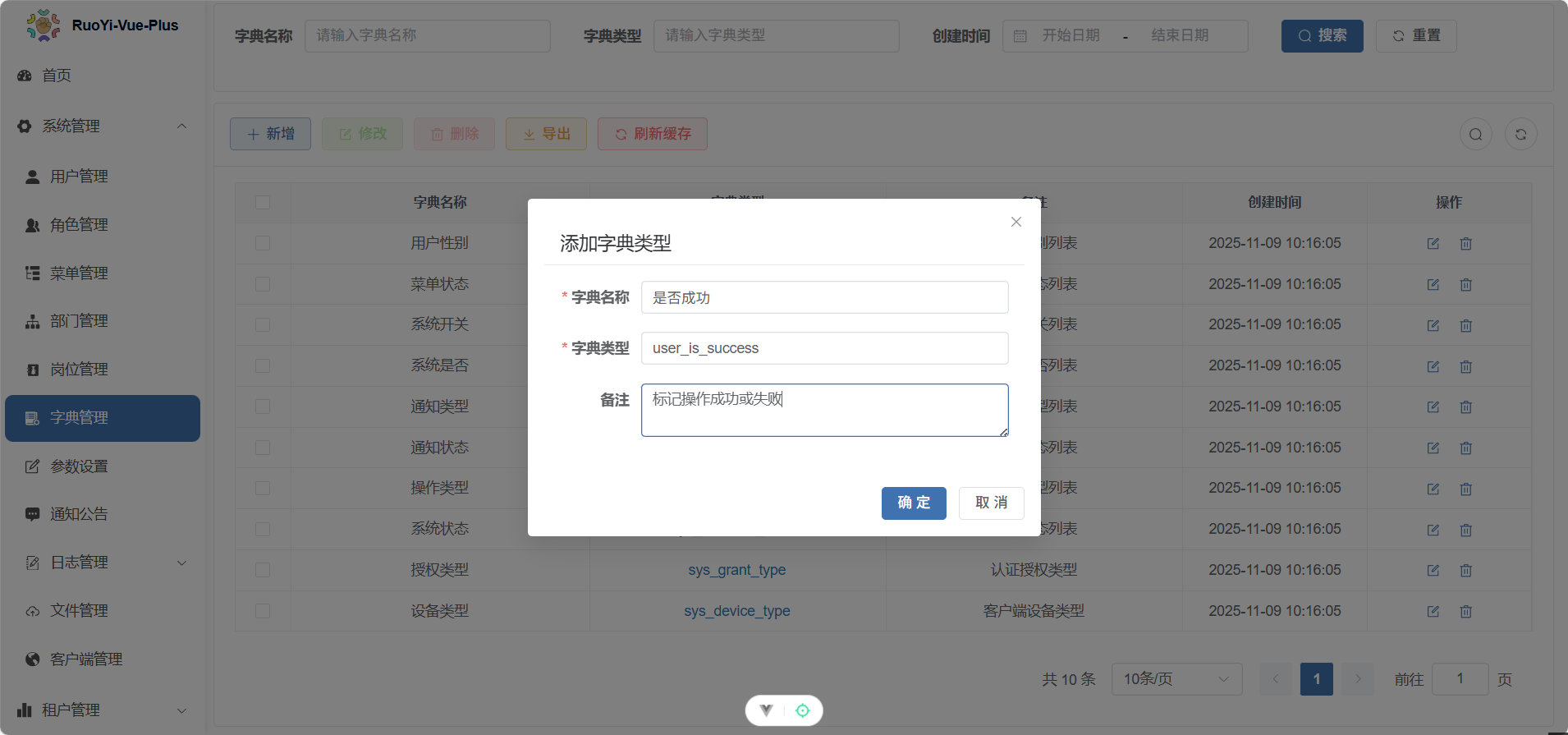Screen dimensions: 1568x735
Task: Check the checkbox for 授权类型 row
Action: (x=263, y=570)
